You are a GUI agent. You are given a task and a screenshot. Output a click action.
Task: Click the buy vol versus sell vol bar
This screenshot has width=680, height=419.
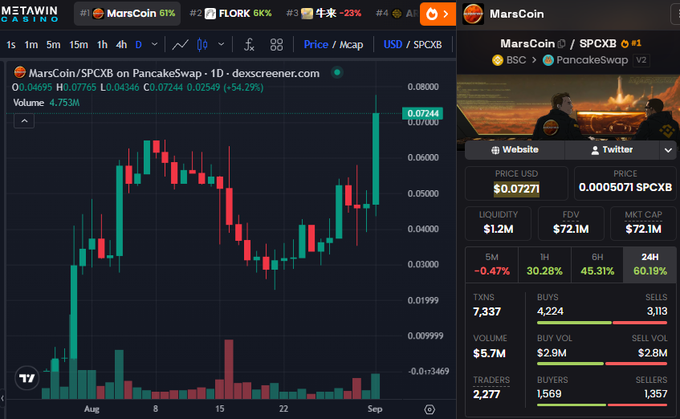point(602,363)
